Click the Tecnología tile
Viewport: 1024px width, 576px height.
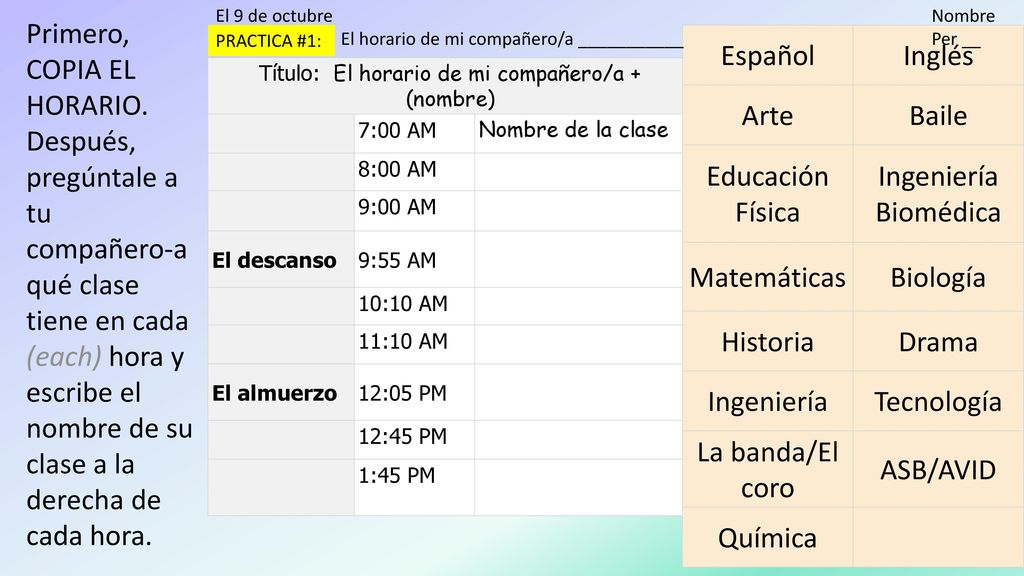(938, 401)
